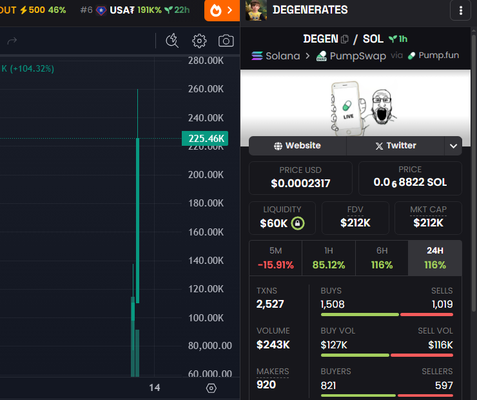Viewport: 477px width, 400px height.
Task: Click the FDV $212K box
Action: pyautogui.click(x=355, y=218)
